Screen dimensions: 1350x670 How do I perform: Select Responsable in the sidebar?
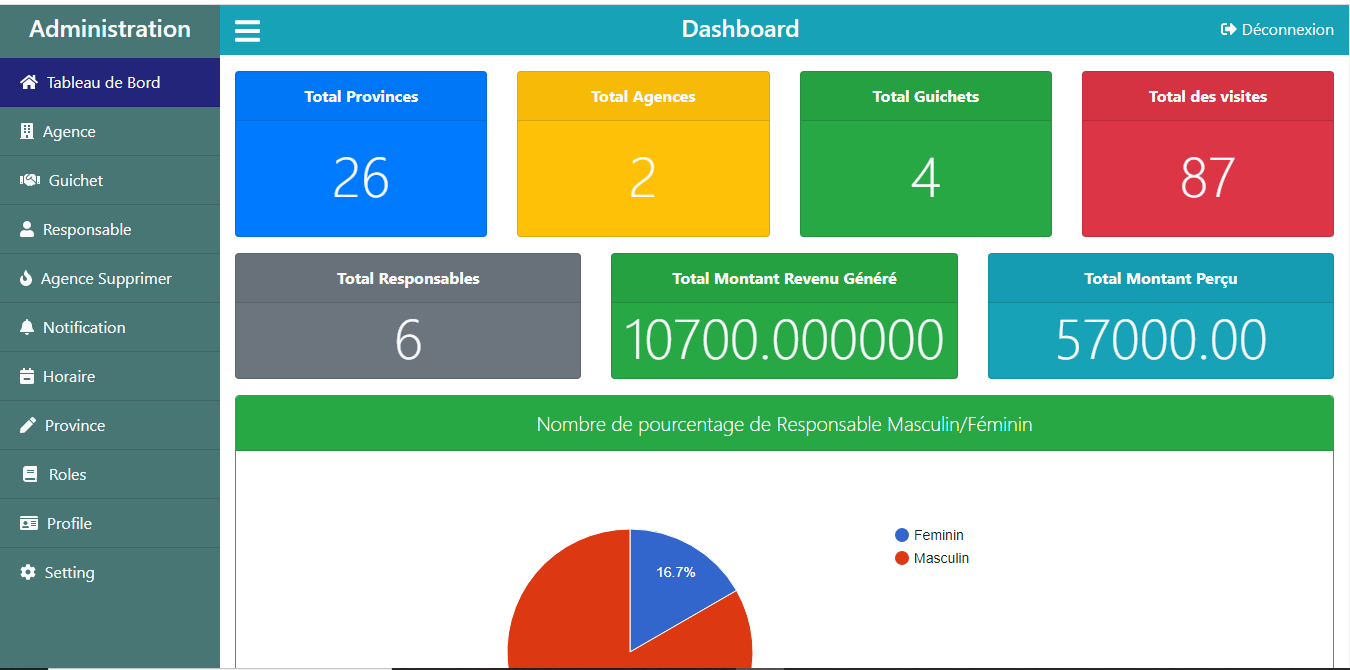(x=110, y=229)
